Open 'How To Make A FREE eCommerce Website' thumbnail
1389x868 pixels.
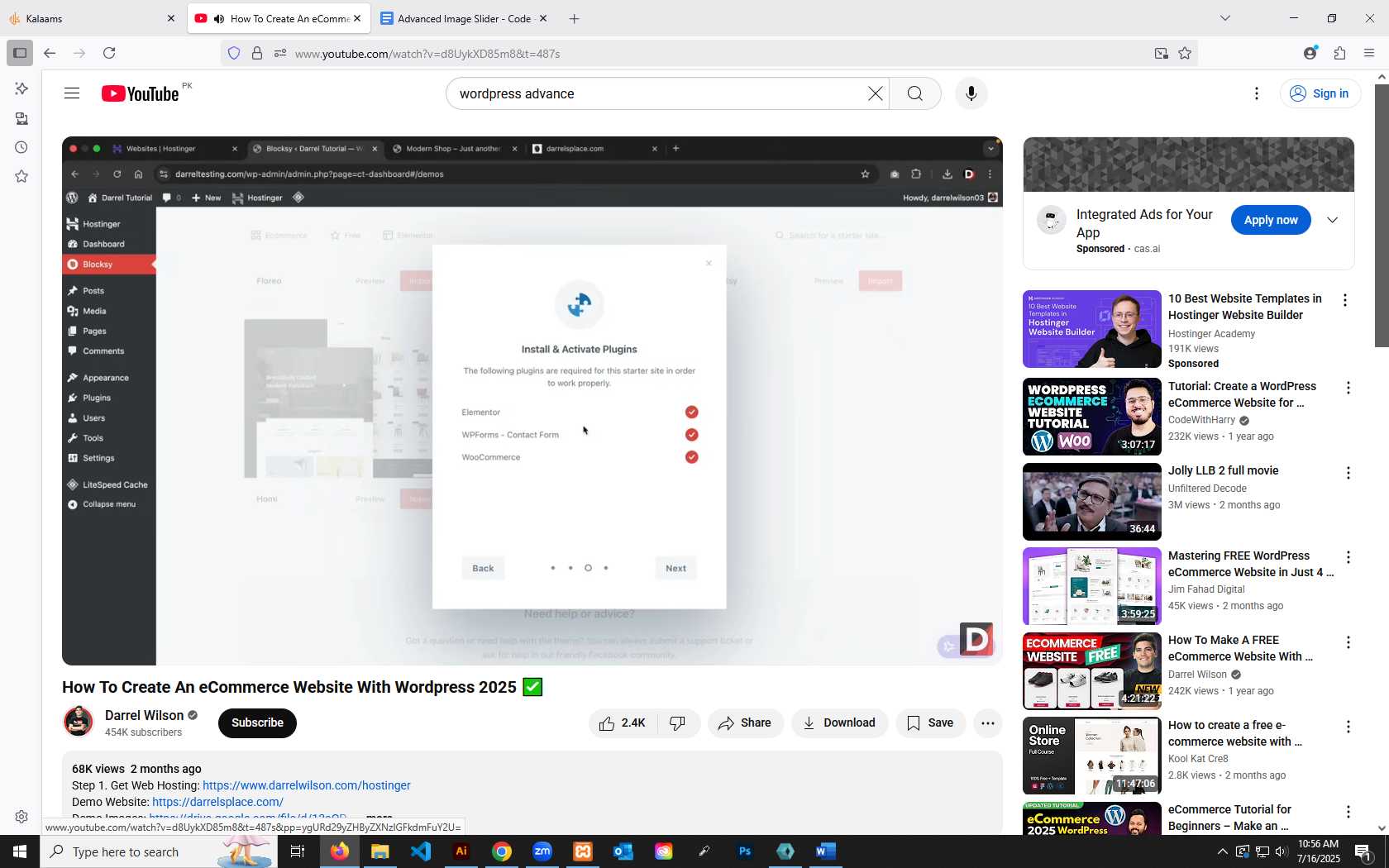[1091, 671]
